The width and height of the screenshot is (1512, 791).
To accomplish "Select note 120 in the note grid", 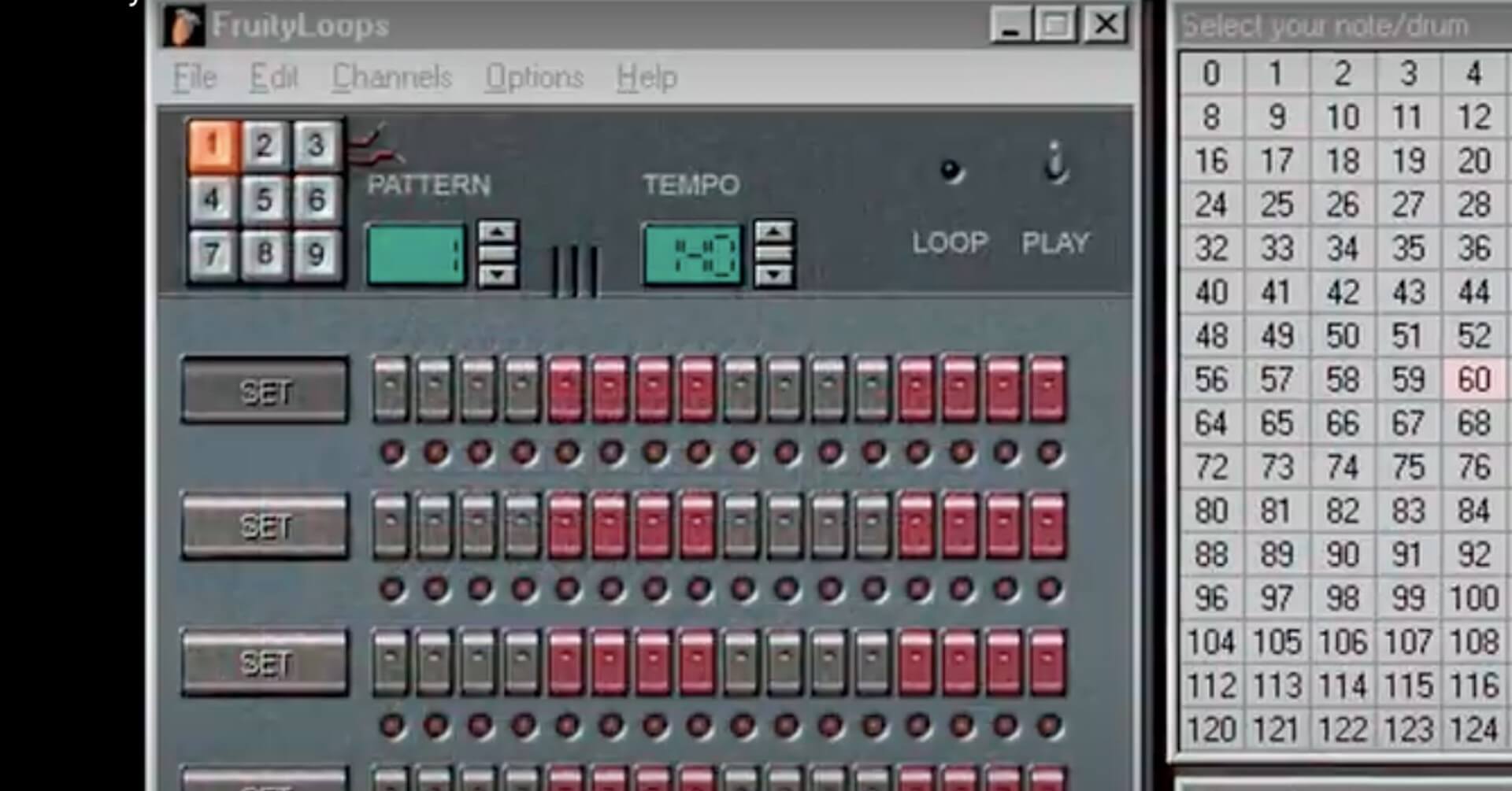I will pyautogui.click(x=1211, y=730).
